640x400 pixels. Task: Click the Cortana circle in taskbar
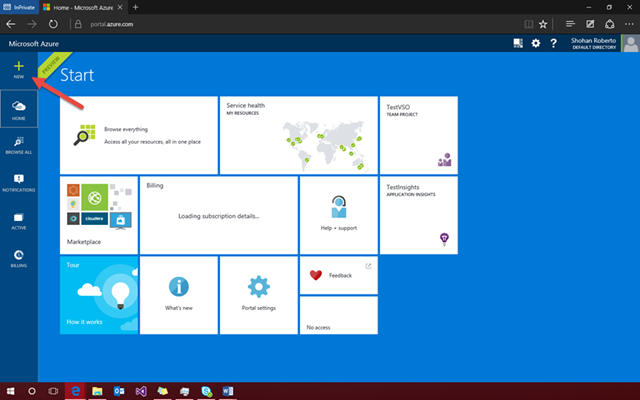(x=31, y=391)
